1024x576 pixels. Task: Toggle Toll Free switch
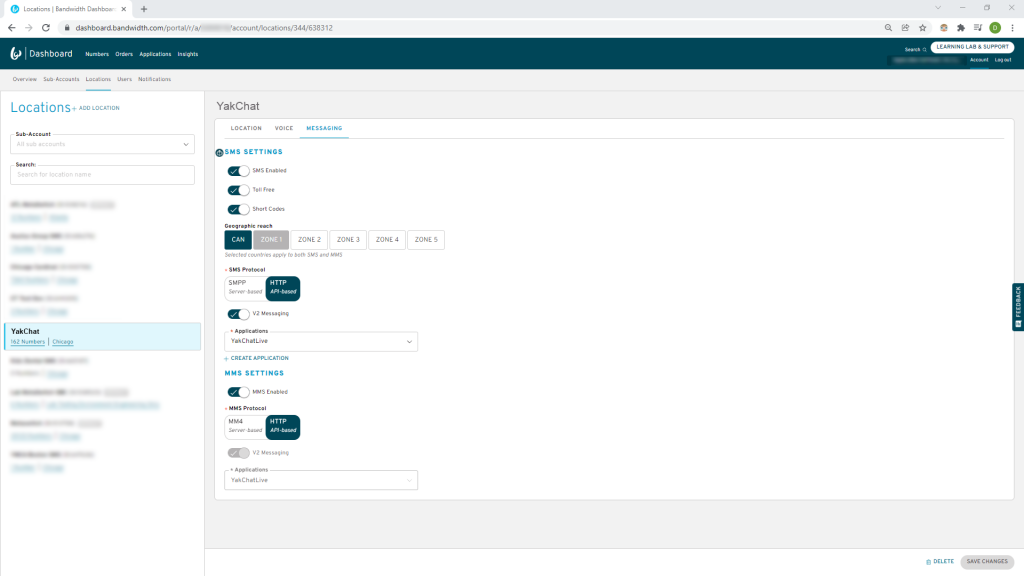click(x=238, y=190)
